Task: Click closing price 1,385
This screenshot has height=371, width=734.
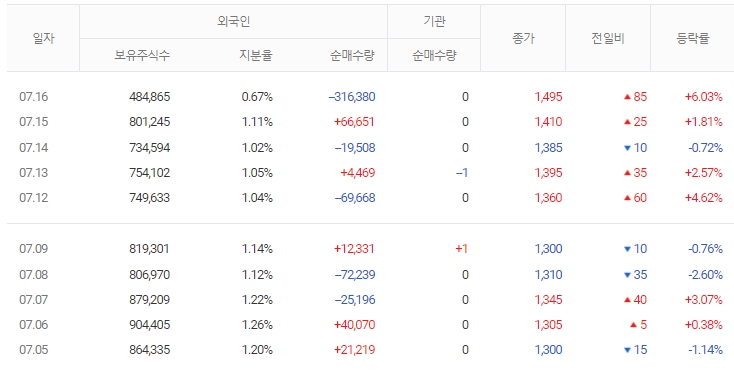Action: click(x=549, y=148)
